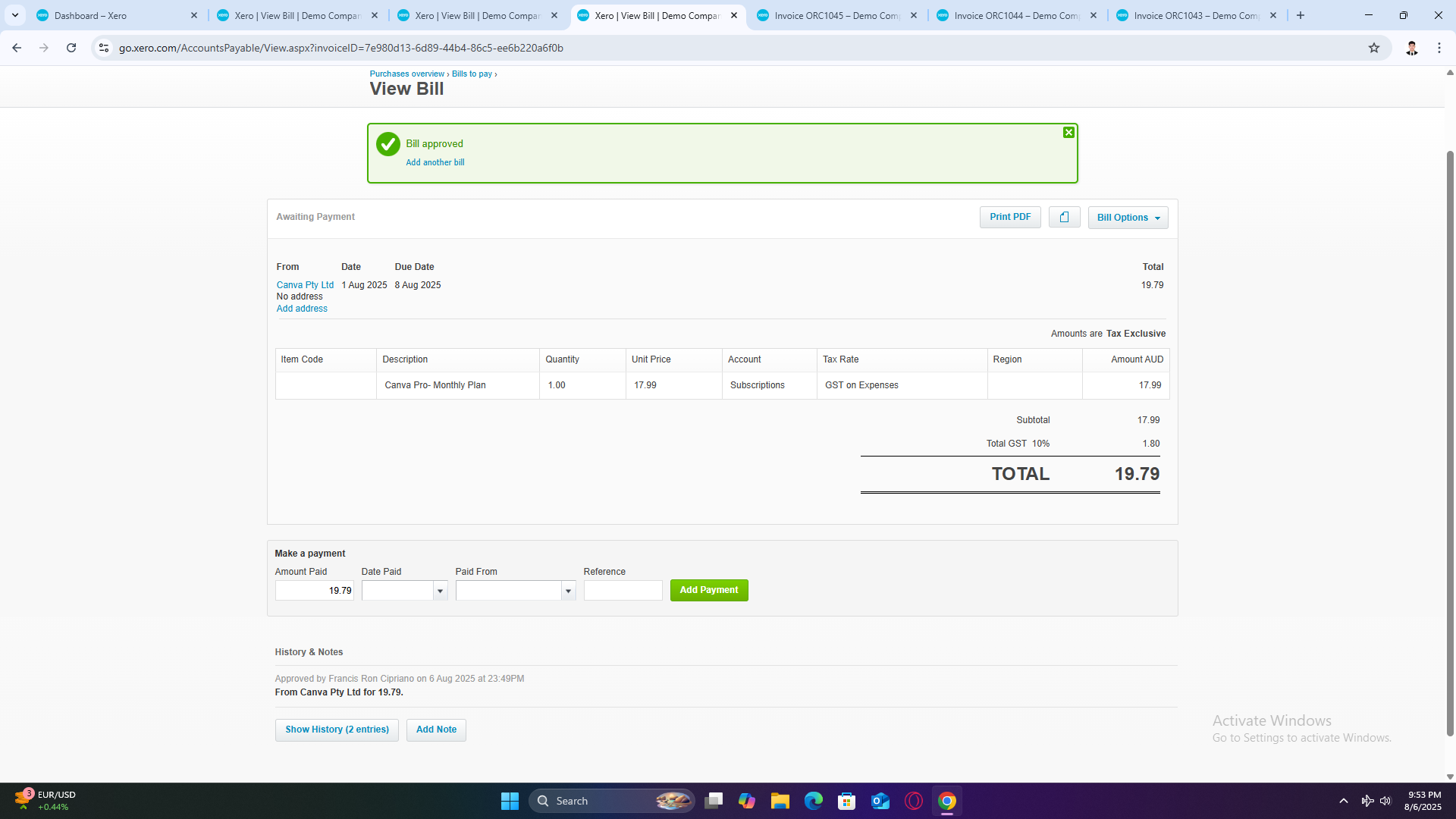Open the EUR/USD taskbar widget
The width and height of the screenshot is (1456, 819).
click(45, 801)
